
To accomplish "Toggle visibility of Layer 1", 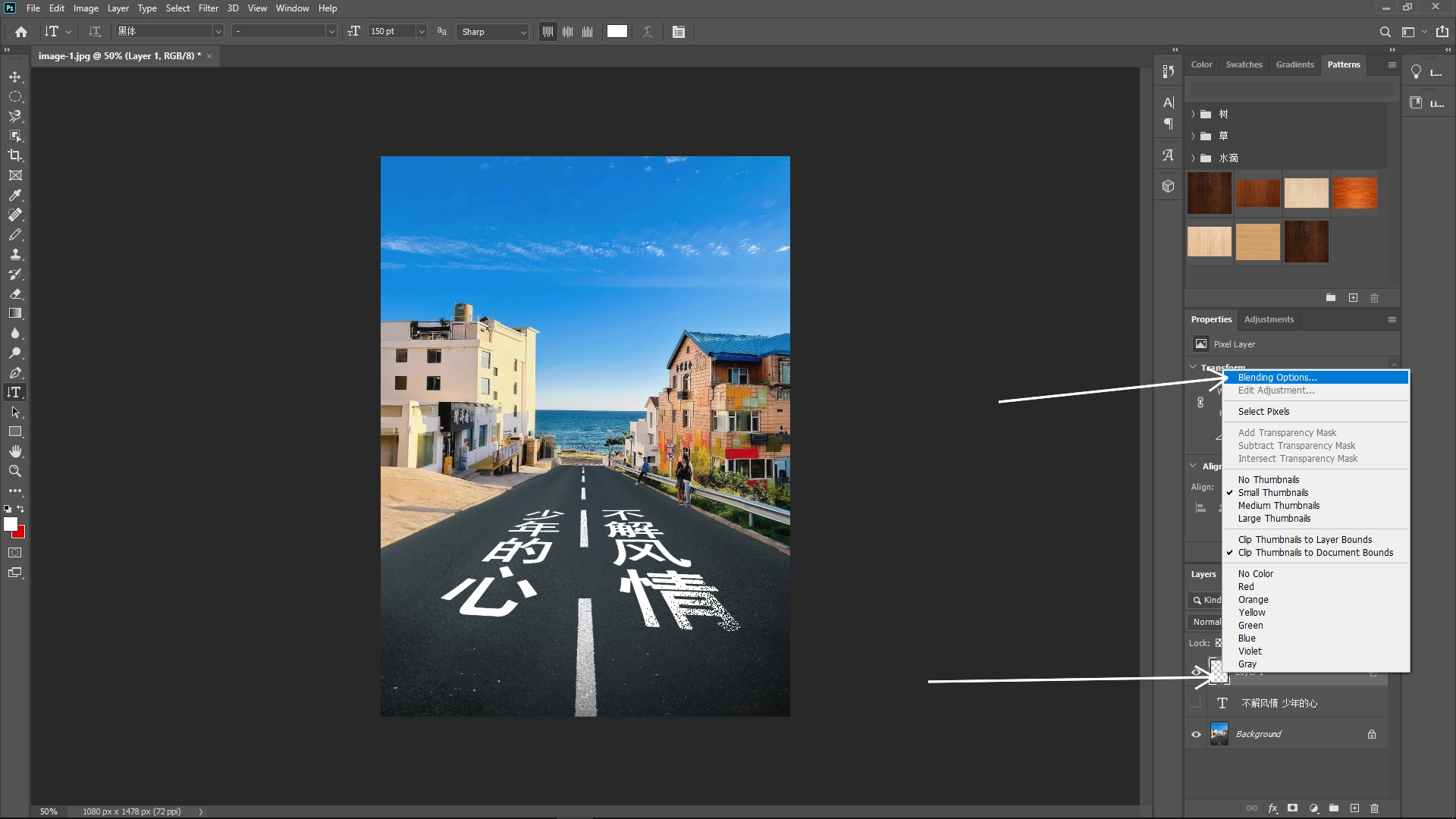I will (1195, 671).
